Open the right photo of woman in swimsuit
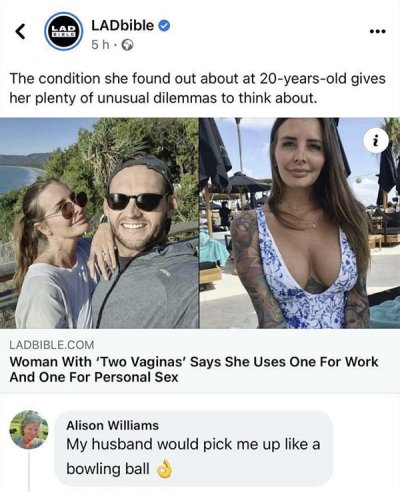 pyautogui.click(x=300, y=223)
